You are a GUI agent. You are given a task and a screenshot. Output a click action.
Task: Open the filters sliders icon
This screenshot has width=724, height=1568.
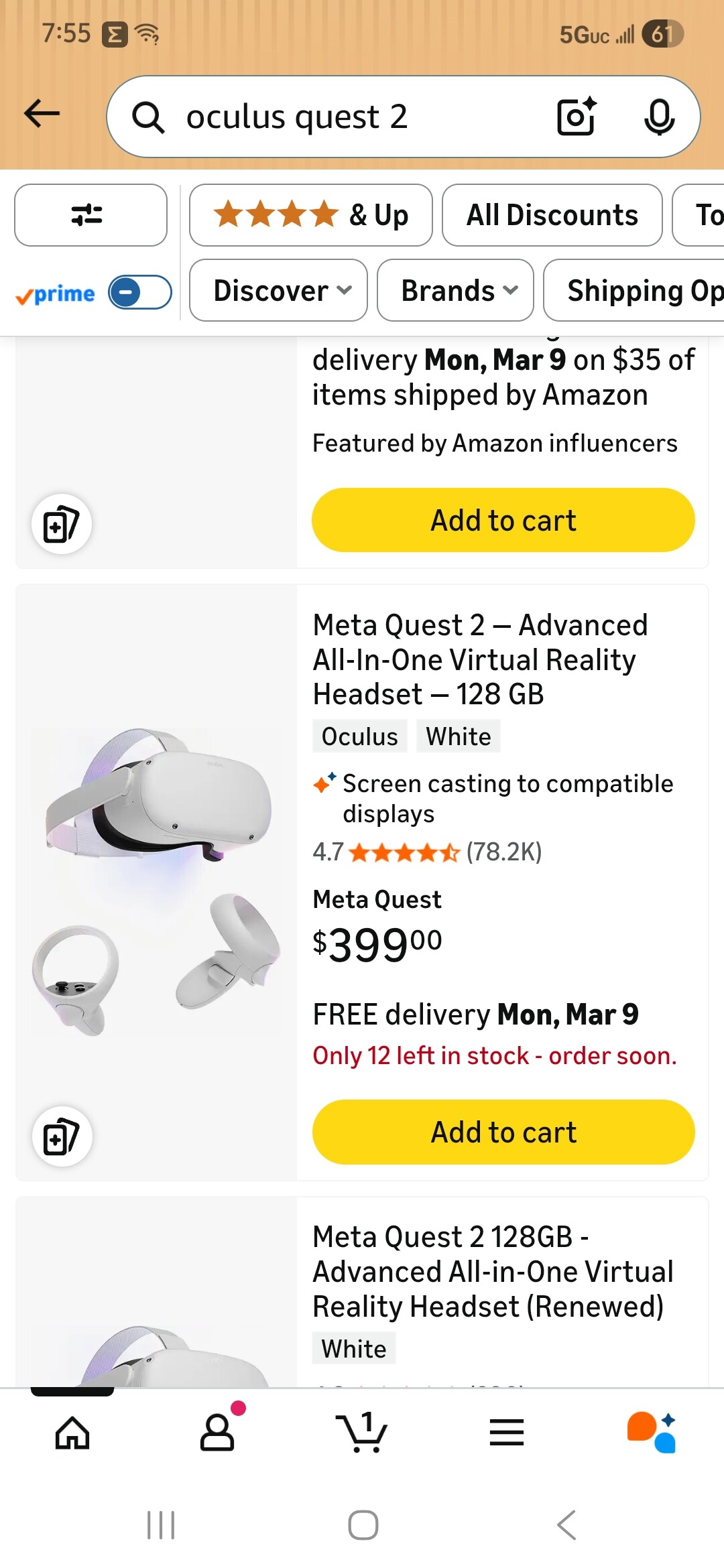pos(90,215)
